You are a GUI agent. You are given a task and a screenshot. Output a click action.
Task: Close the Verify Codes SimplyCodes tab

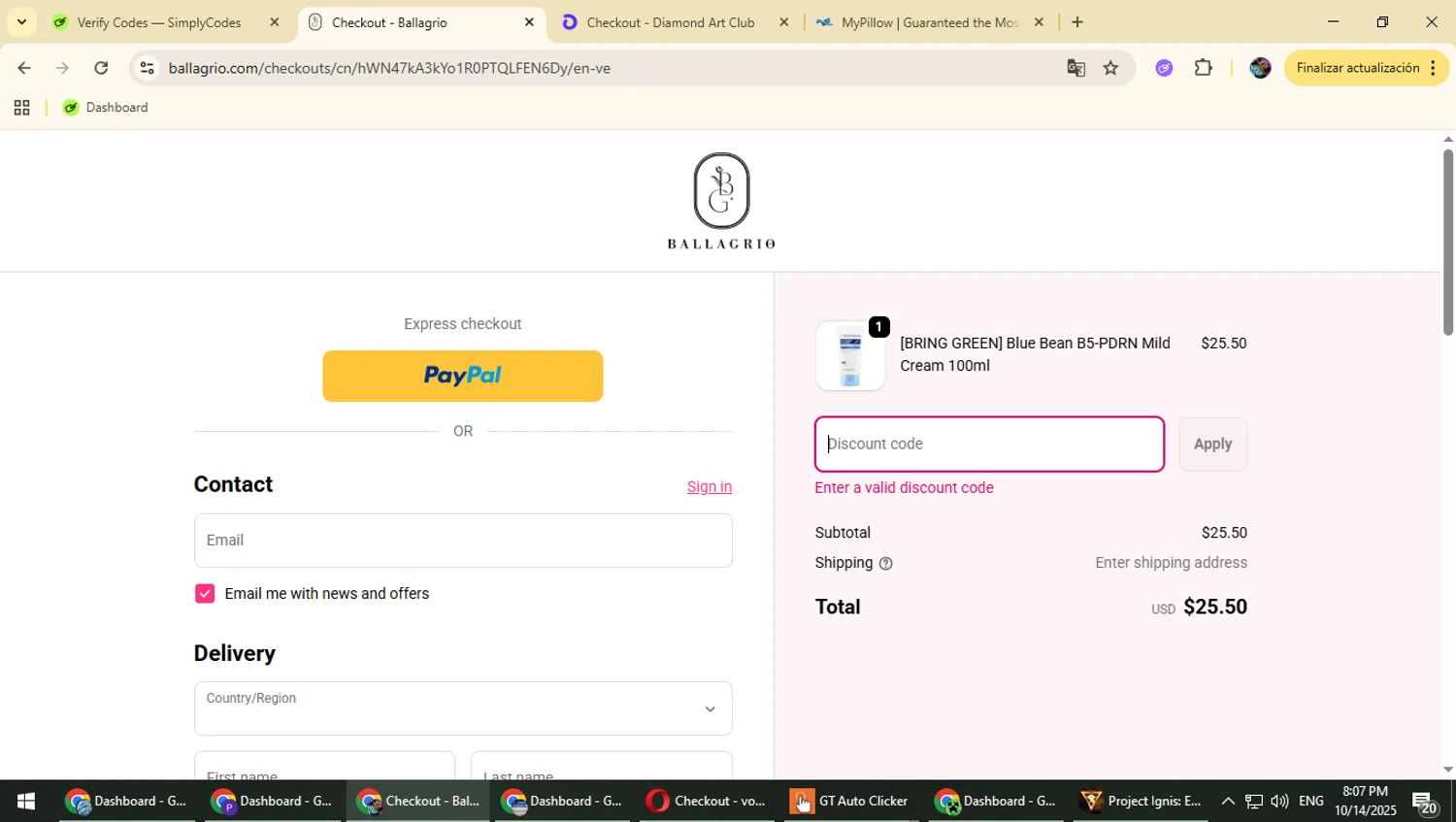click(274, 22)
